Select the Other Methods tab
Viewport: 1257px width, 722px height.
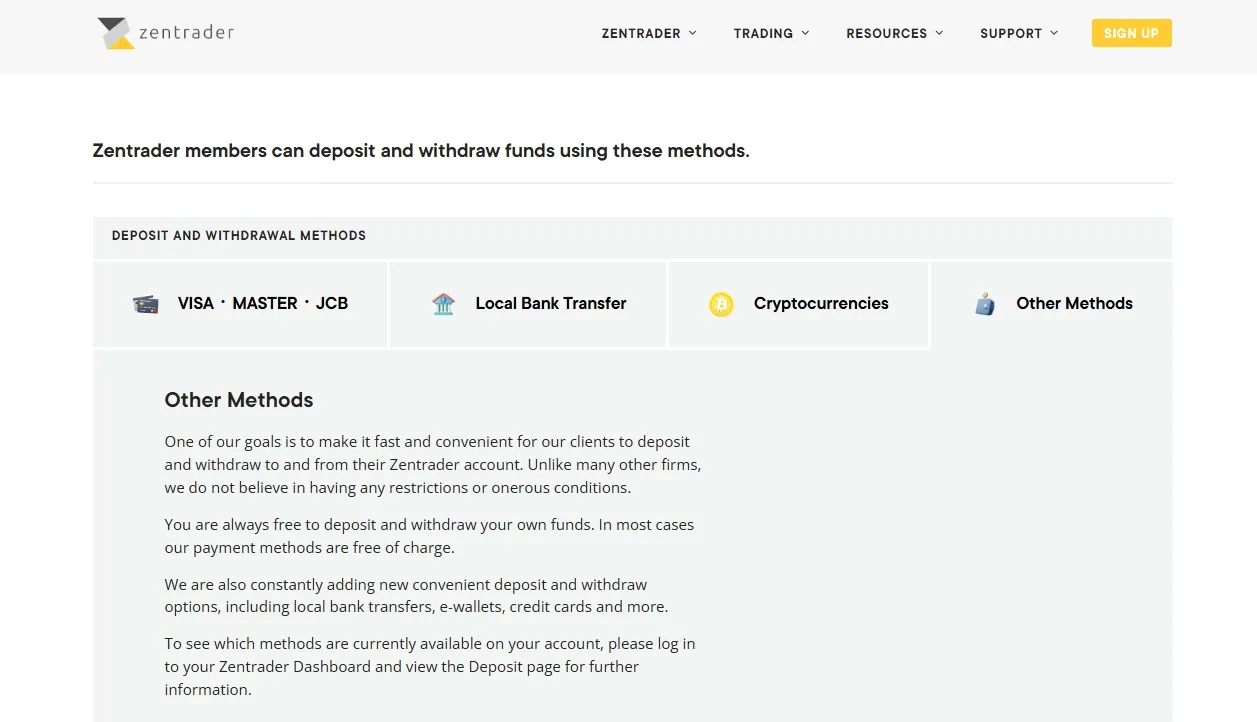(1052, 304)
